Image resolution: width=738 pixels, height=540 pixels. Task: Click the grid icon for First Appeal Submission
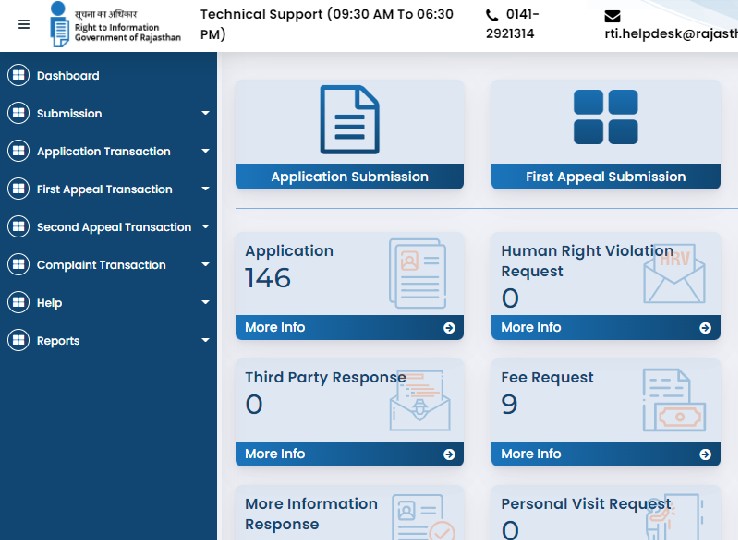click(605, 118)
